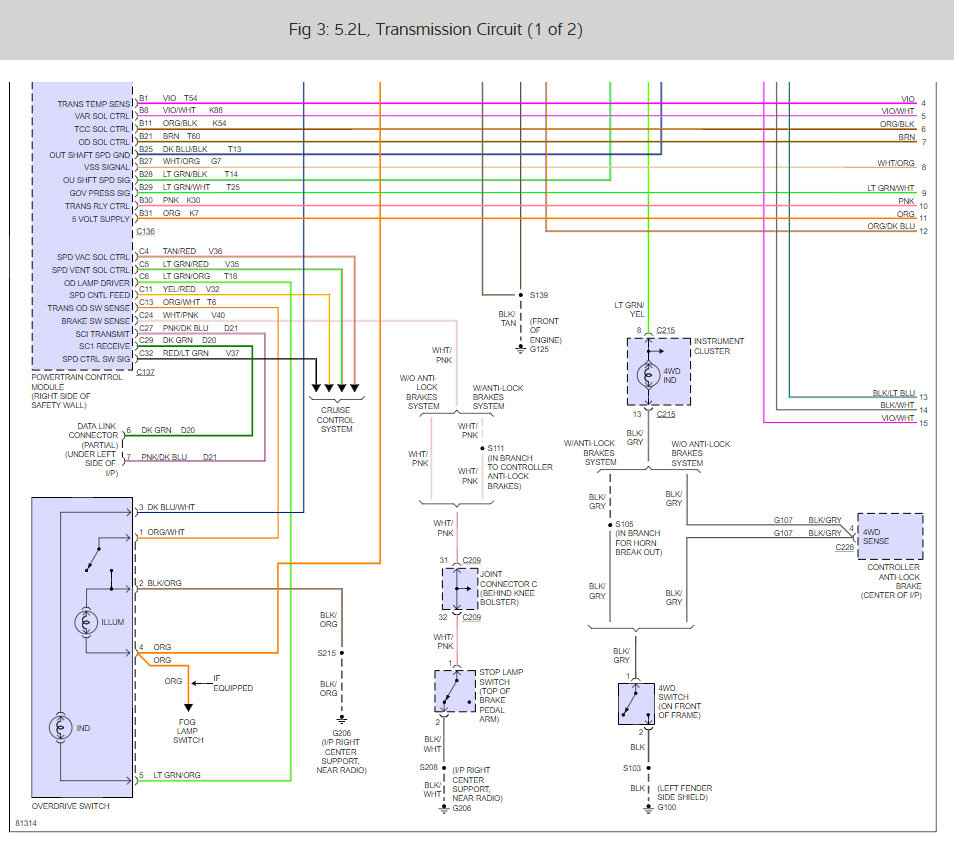Click the Fog Lamp Switch arrowhead
954x850 pixels.
coord(189,708)
